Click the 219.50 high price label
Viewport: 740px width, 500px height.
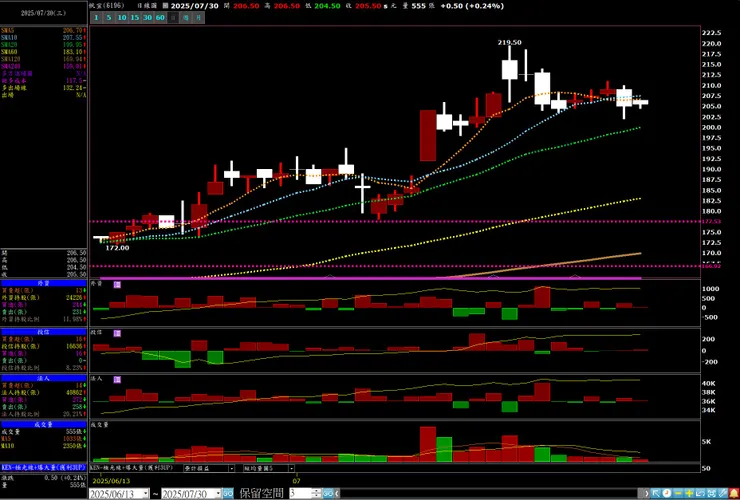[x=509, y=42]
